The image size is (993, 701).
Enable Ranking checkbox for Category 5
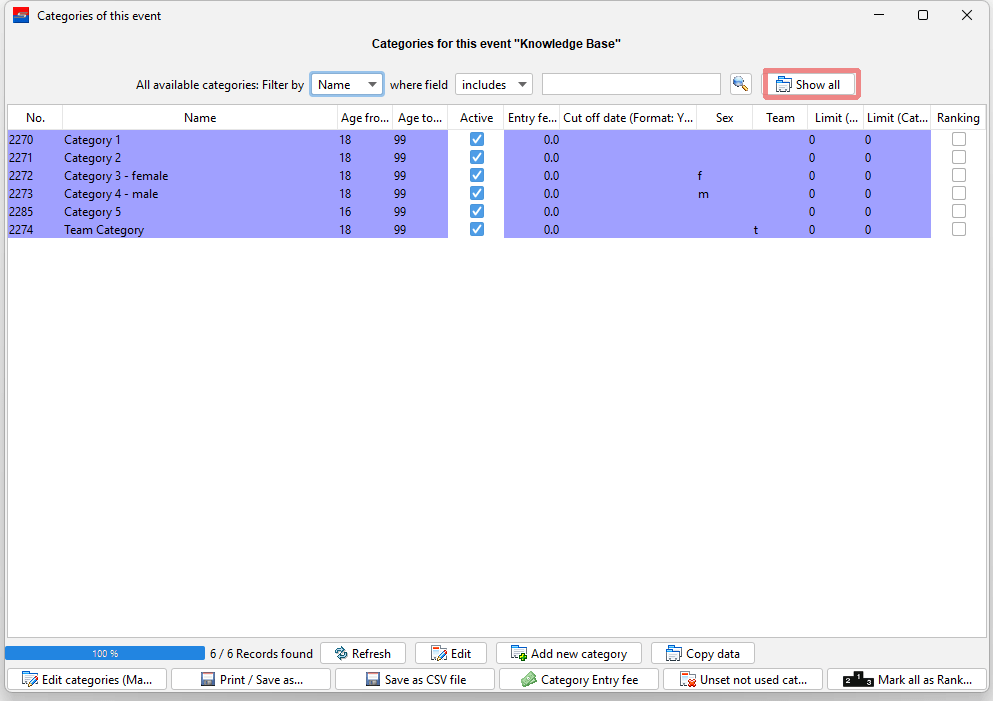(959, 212)
